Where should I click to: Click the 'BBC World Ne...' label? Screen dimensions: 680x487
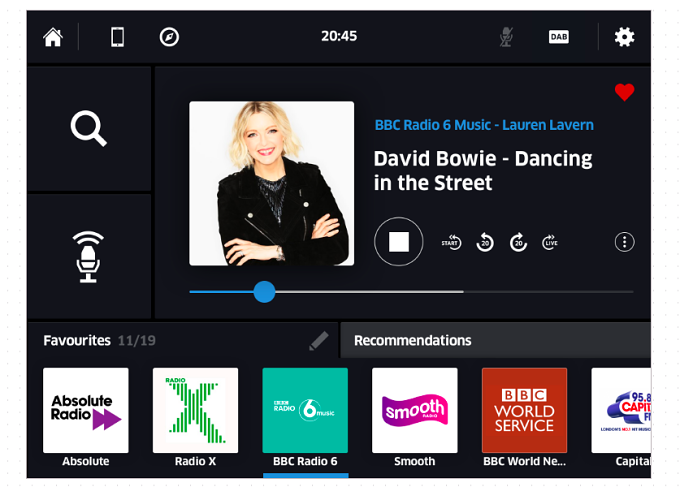524,461
